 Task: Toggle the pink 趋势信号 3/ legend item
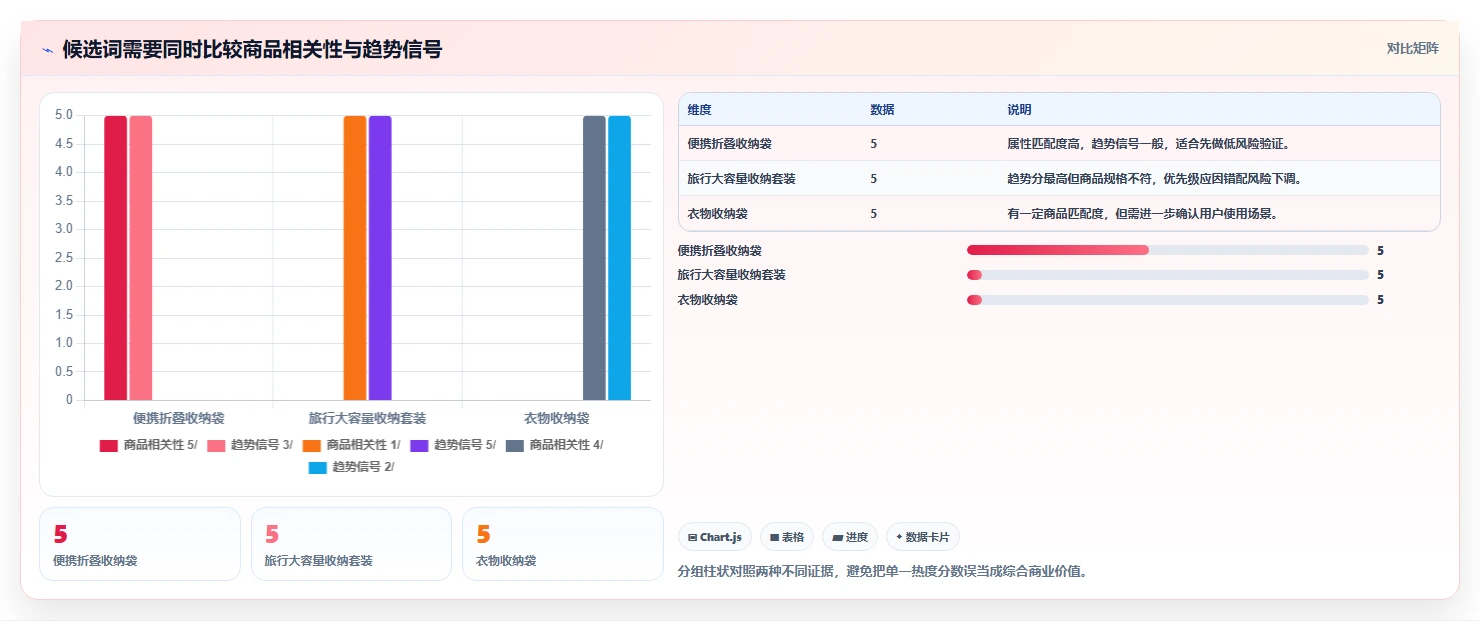250,445
